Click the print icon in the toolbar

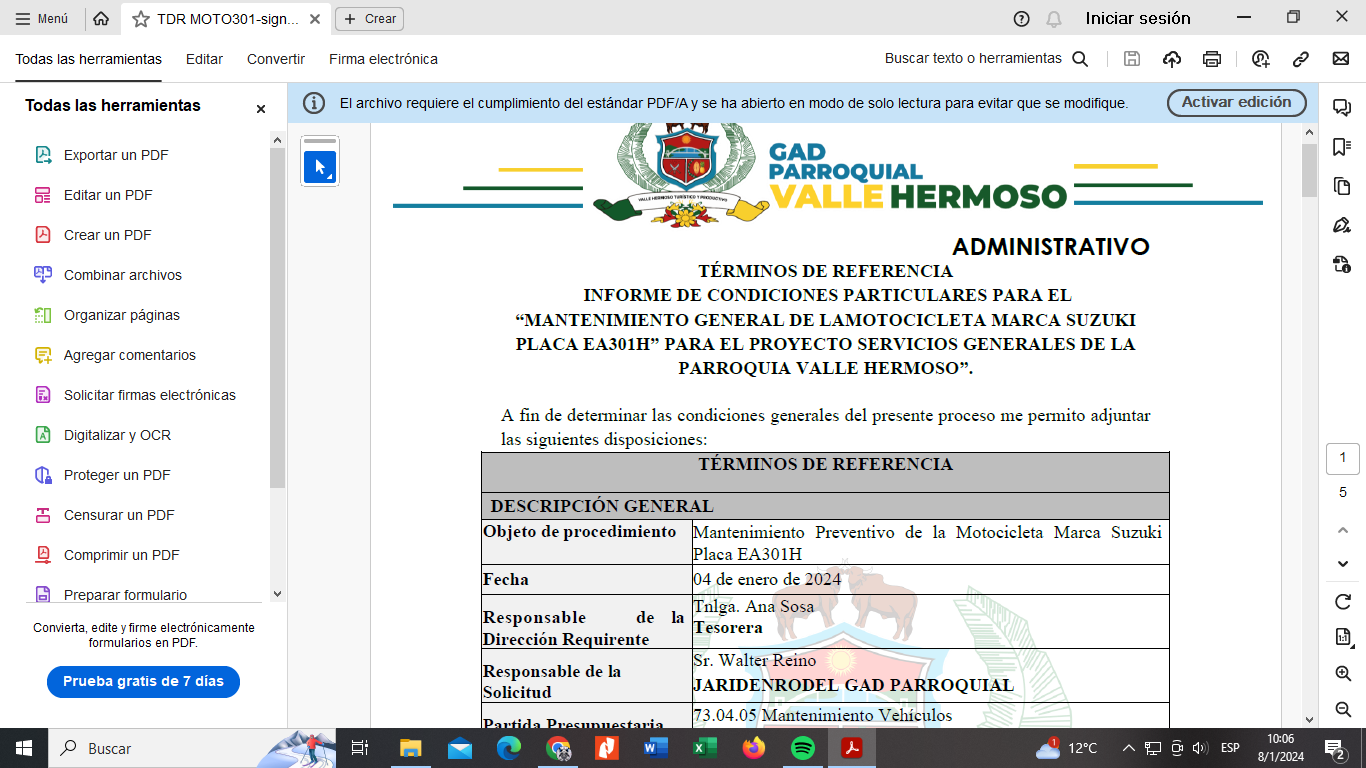[1212, 59]
